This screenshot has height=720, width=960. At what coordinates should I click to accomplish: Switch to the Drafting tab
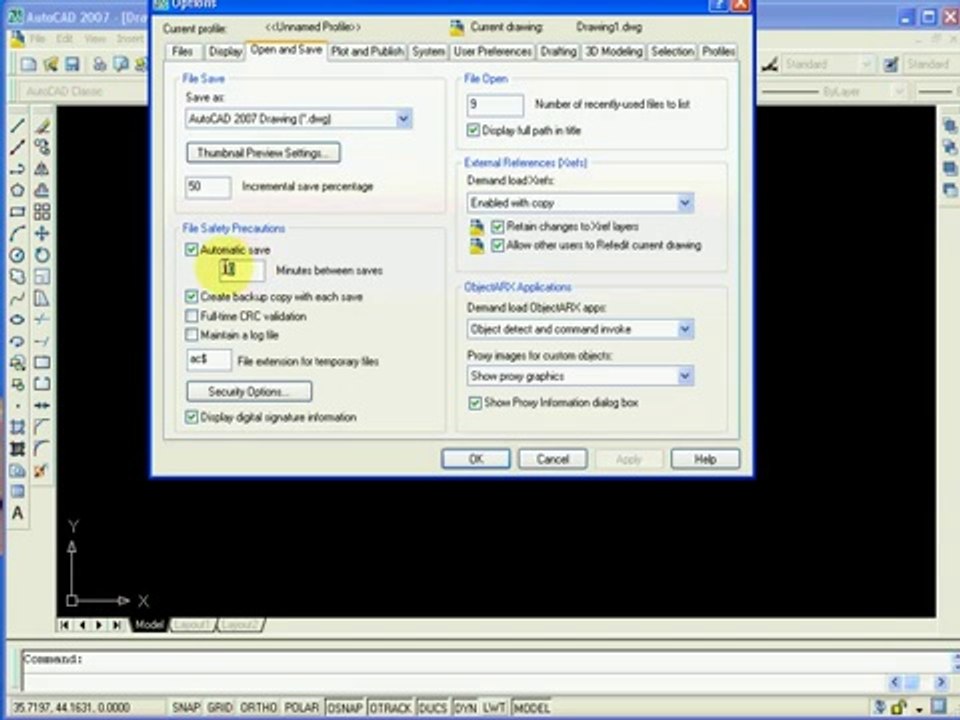[558, 51]
